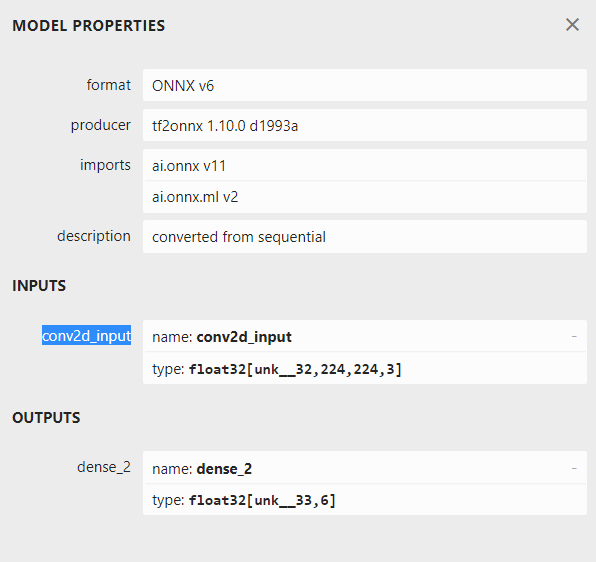Click the highlighted conv2d_input label
This screenshot has width=596, height=562.
click(x=86, y=336)
